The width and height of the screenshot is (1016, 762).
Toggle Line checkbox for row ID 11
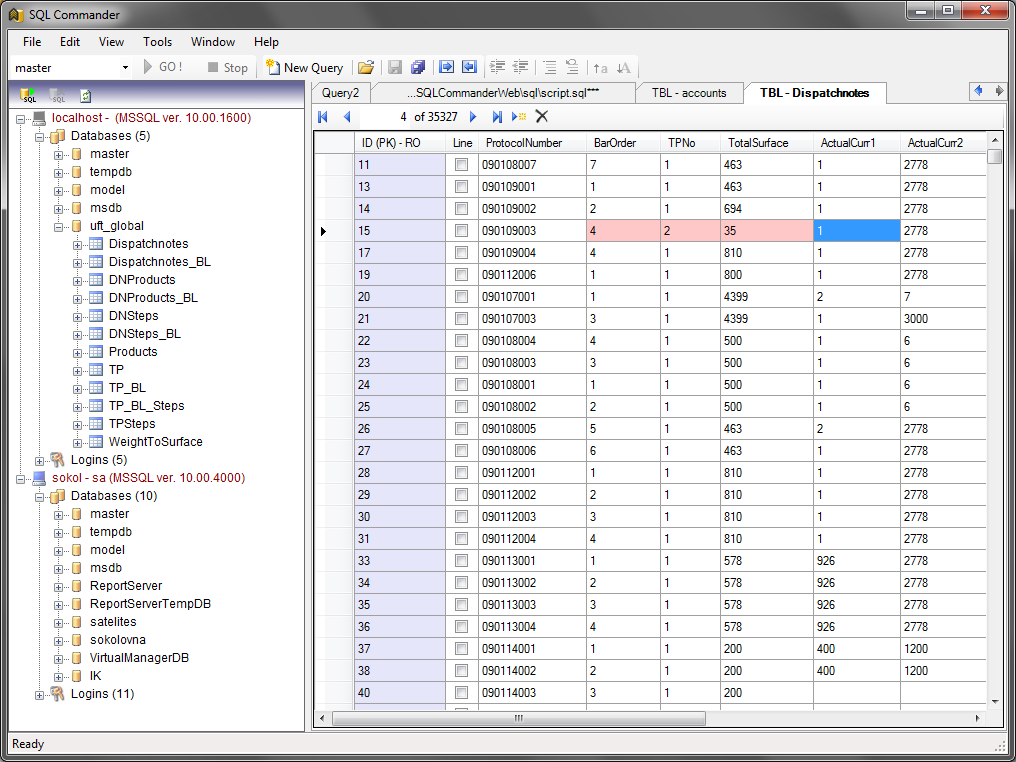pyautogui.click(x=461, y=165)
